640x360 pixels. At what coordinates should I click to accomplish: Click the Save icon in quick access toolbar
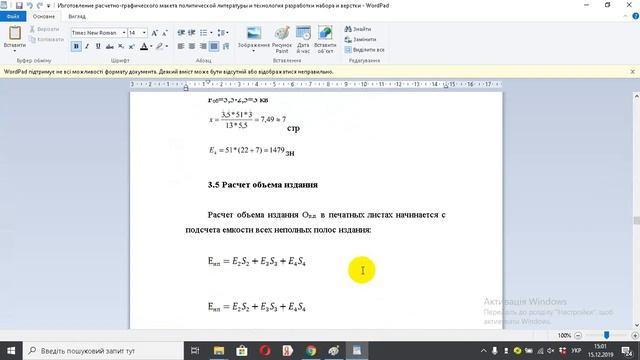pos(19,5)
